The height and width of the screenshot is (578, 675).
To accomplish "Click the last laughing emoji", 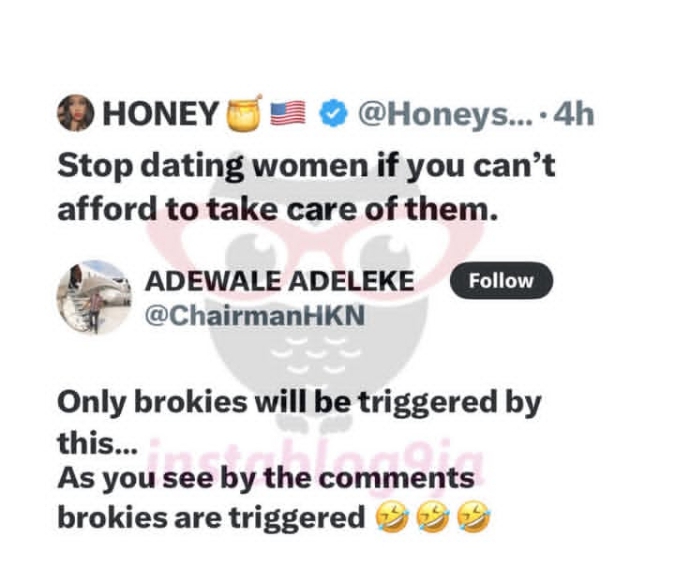I will [x=474, y=516].
